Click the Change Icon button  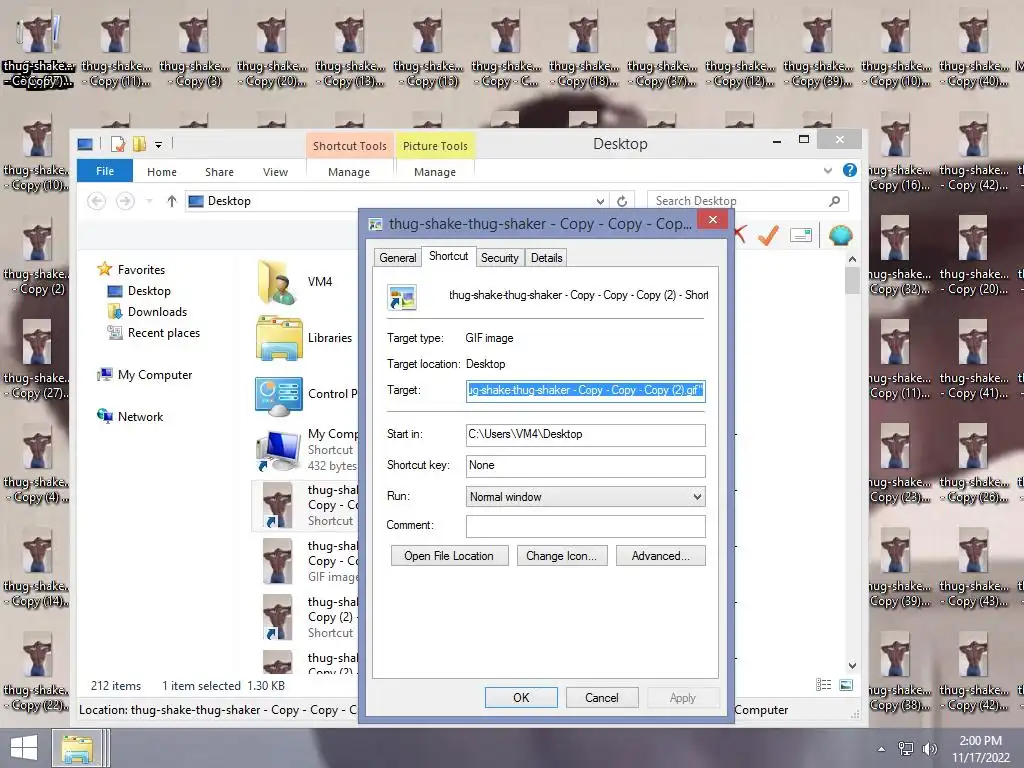pos(562,556)
